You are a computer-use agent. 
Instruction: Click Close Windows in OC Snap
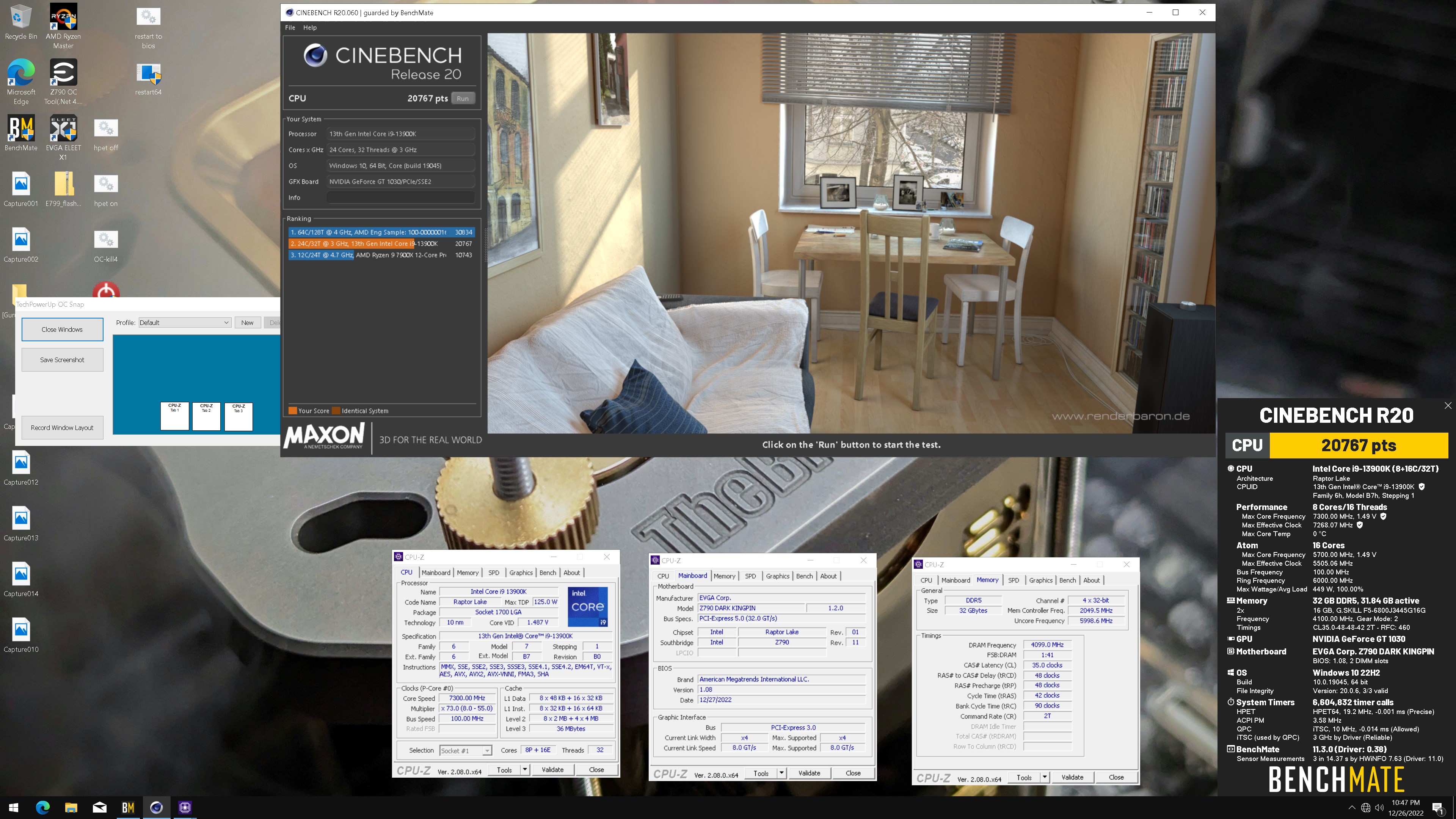(x=62, y=329)
